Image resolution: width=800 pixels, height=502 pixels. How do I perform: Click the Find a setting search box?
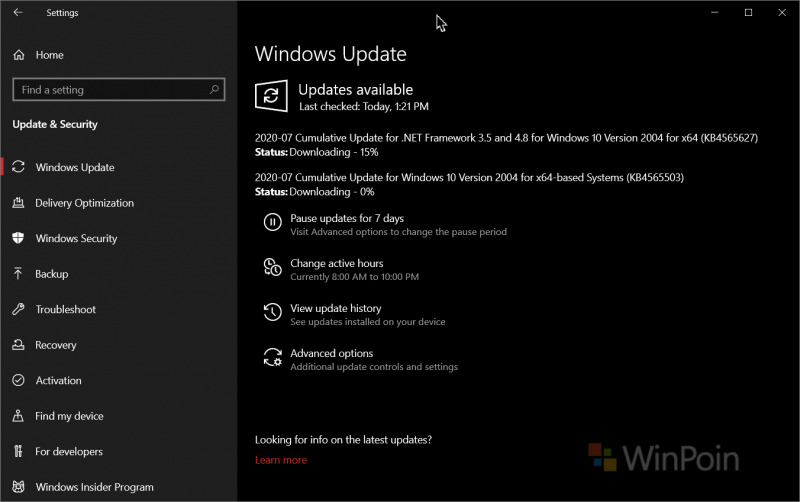click(x=118, y=90)
